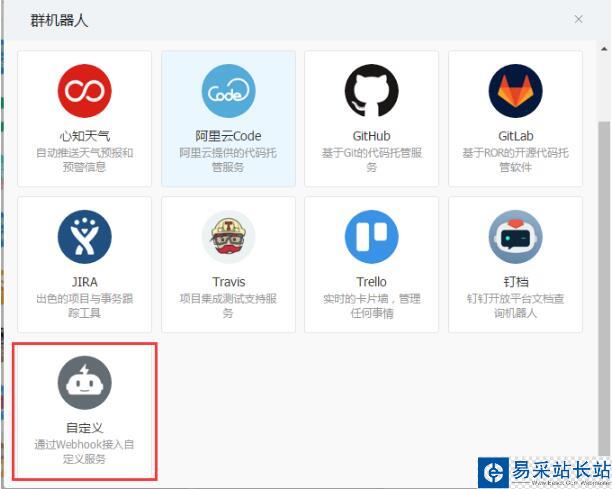Screen dimensions: 612x489
Task: Click the 阿里云Code title text
Action: pyautogui.click(x=228, y=136)
